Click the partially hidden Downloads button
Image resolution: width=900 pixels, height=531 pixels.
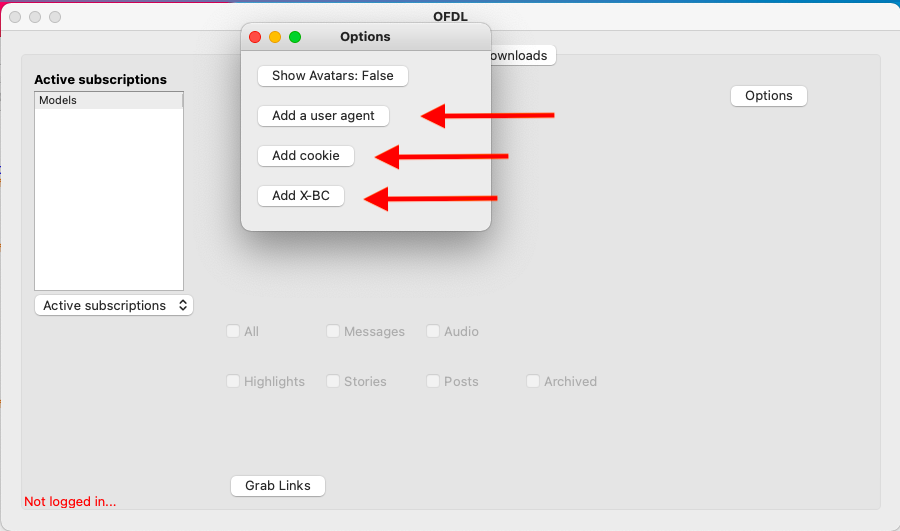[522, 56]
